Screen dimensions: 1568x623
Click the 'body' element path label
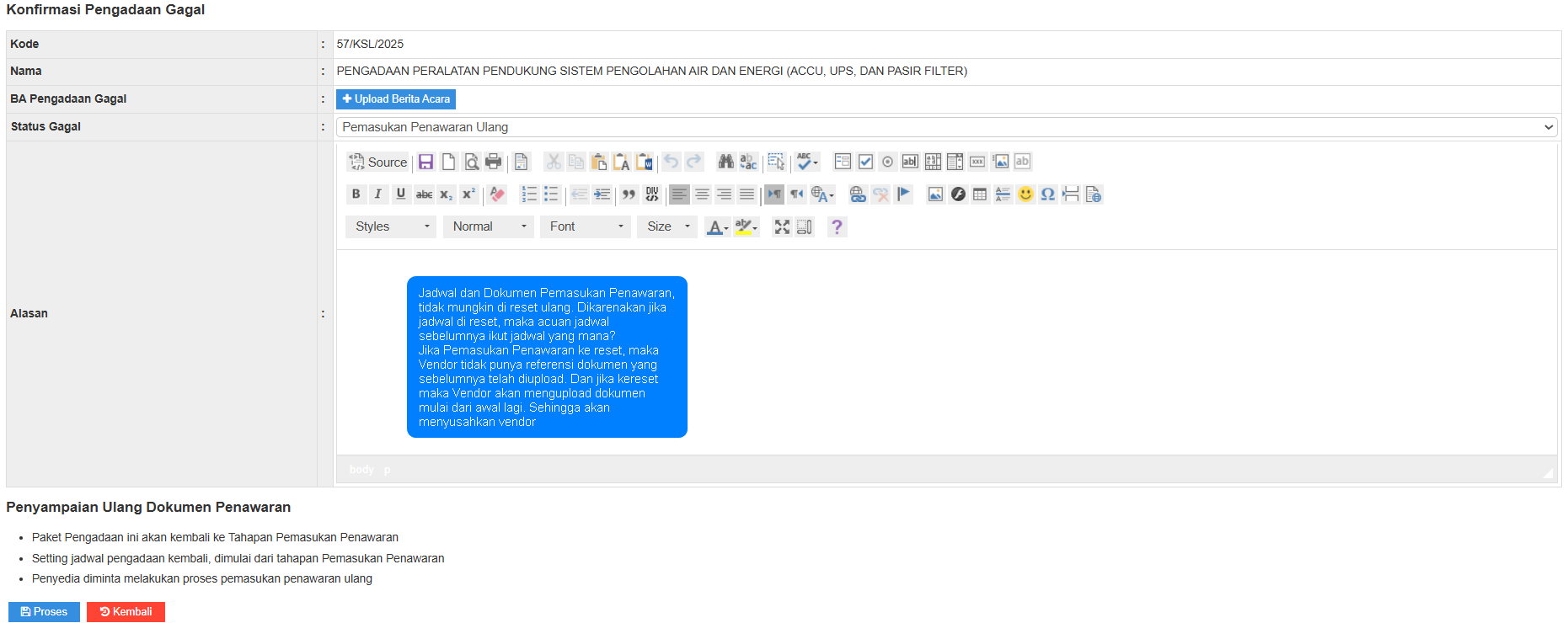click(x=361, y=470)
